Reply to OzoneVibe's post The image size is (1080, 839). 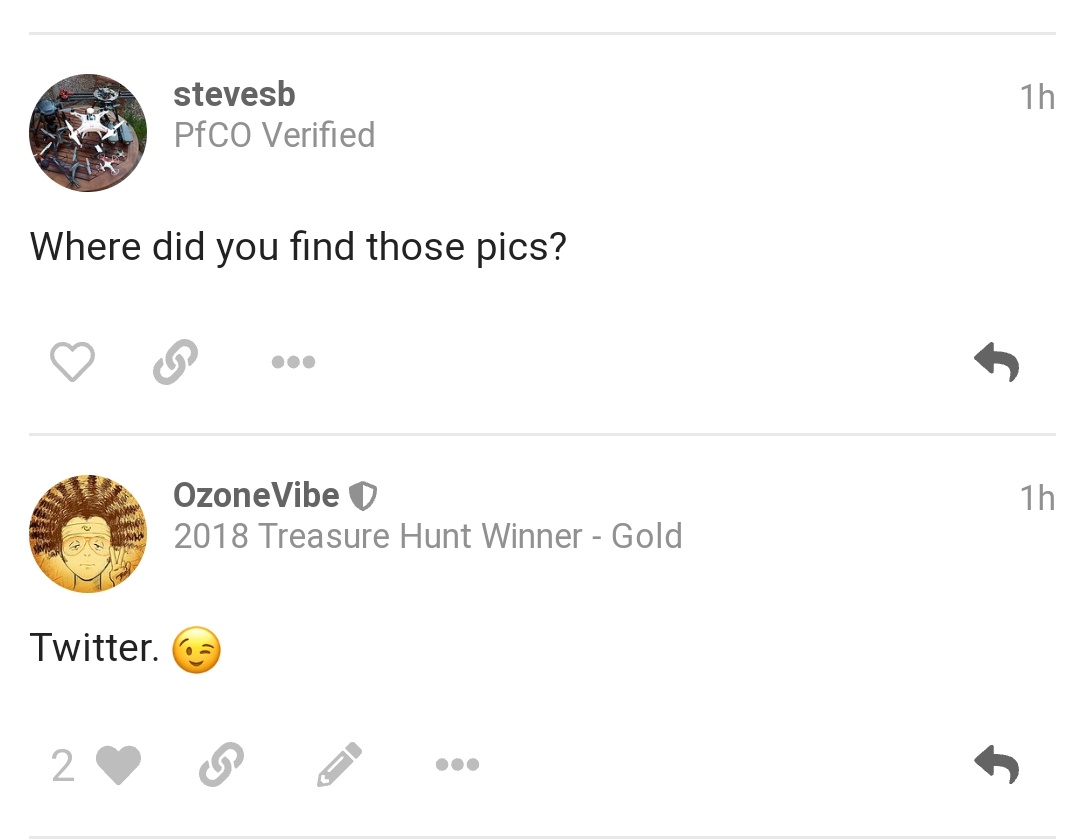click(997, 764)
